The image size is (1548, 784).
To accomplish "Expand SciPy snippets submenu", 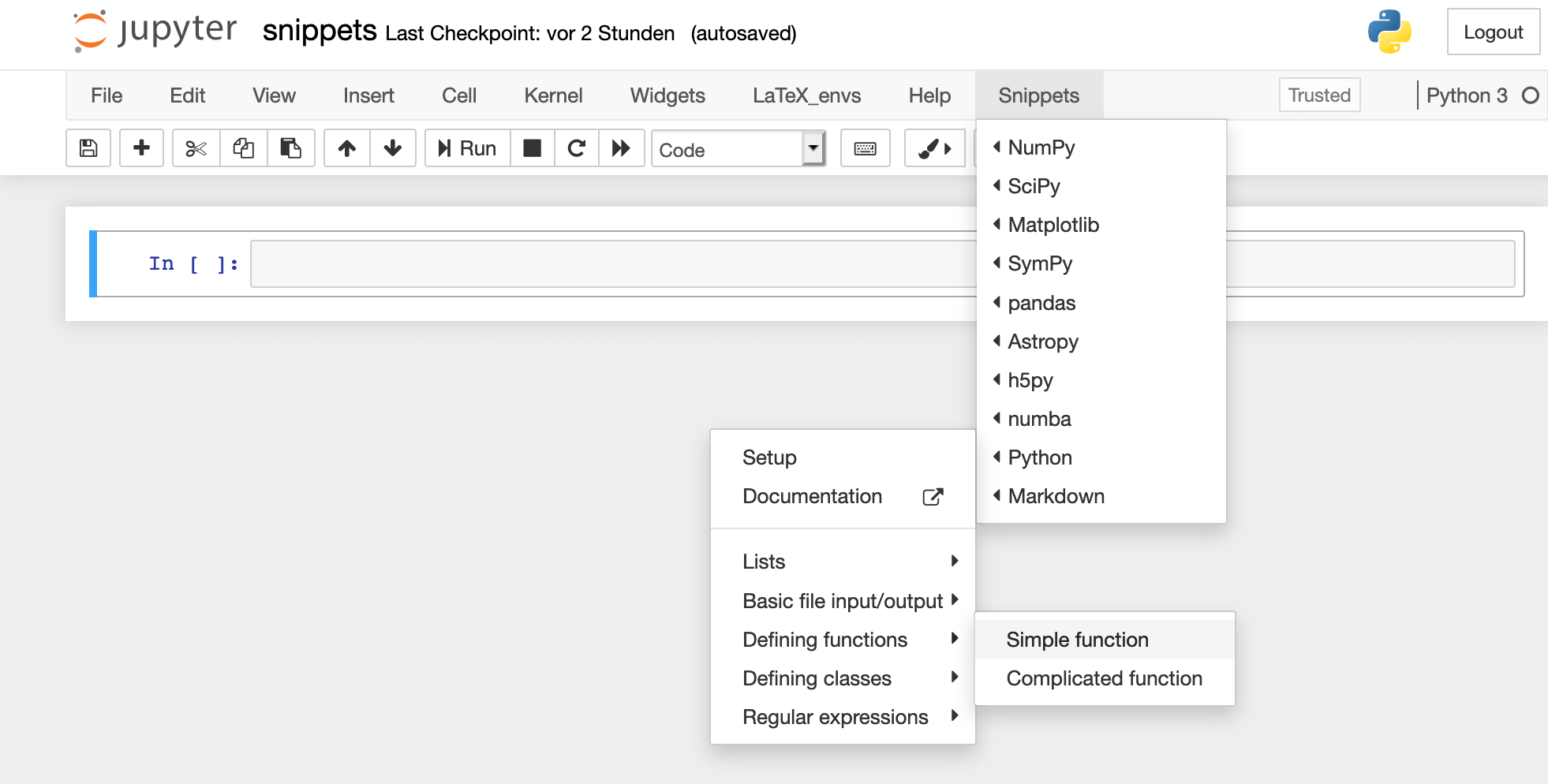I will 1101,186.
